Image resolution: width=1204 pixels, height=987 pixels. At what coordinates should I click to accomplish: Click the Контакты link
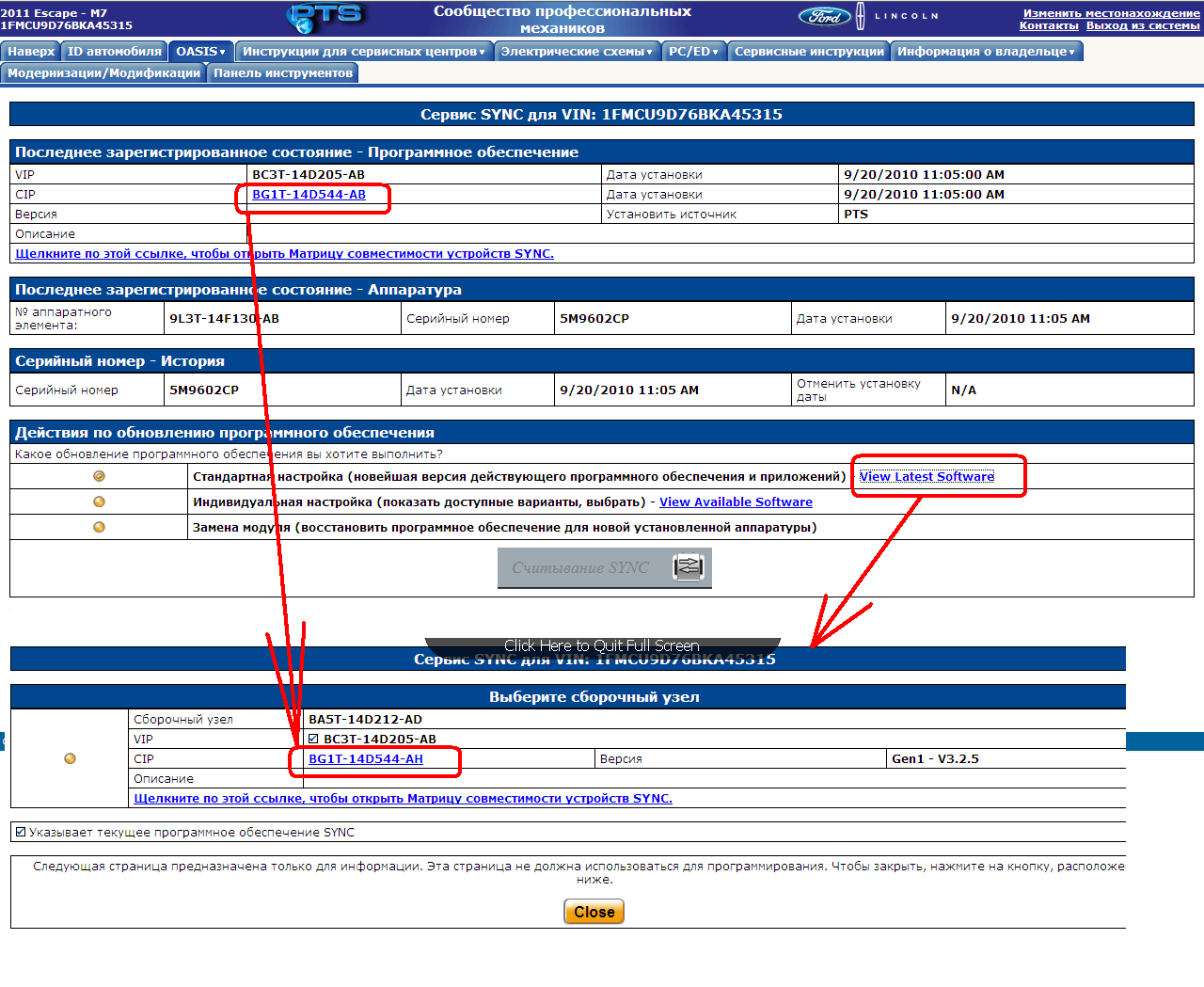tap(1049, 25)
